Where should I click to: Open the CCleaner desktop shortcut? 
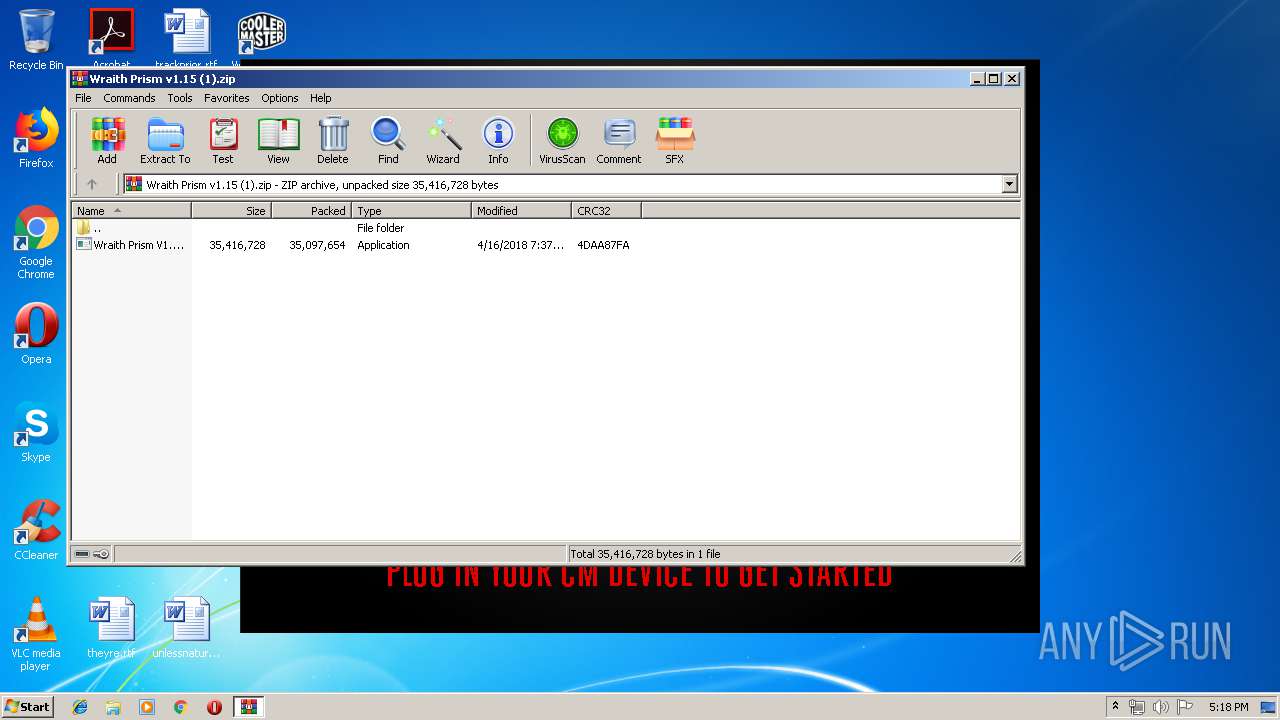point(36,530)
